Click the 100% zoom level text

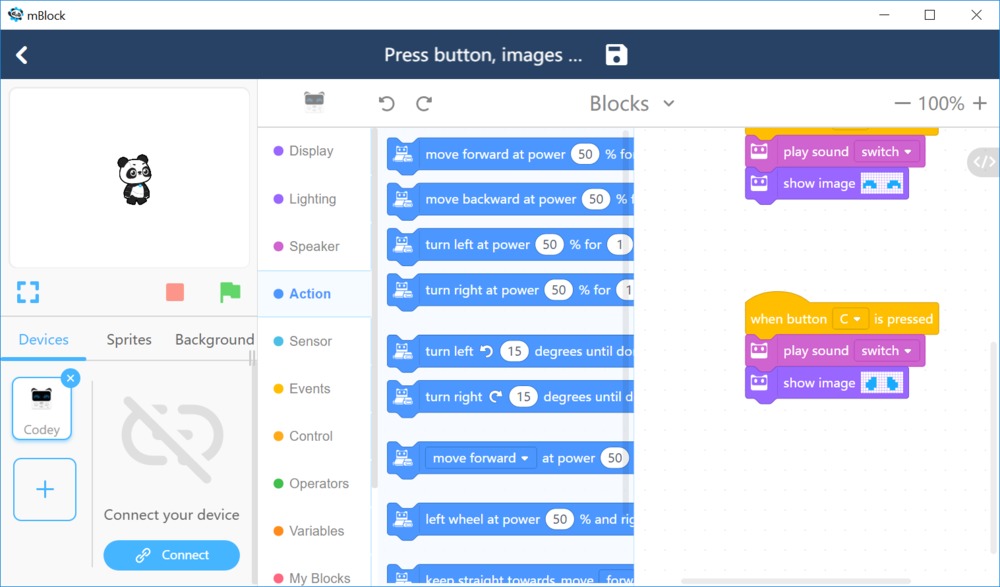click(x=941, y=103)
